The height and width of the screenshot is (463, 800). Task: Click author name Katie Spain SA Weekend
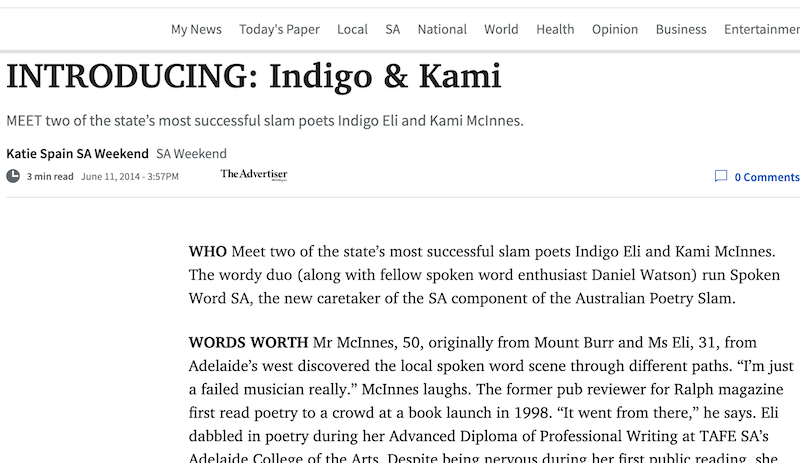tap(77, 154)
